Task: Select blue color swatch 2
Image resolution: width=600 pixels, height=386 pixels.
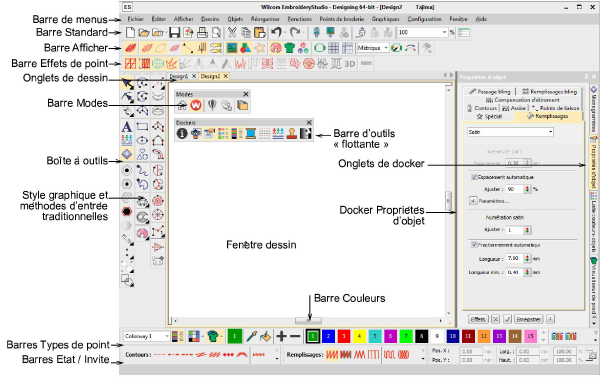Action: (x=328, y=336)
